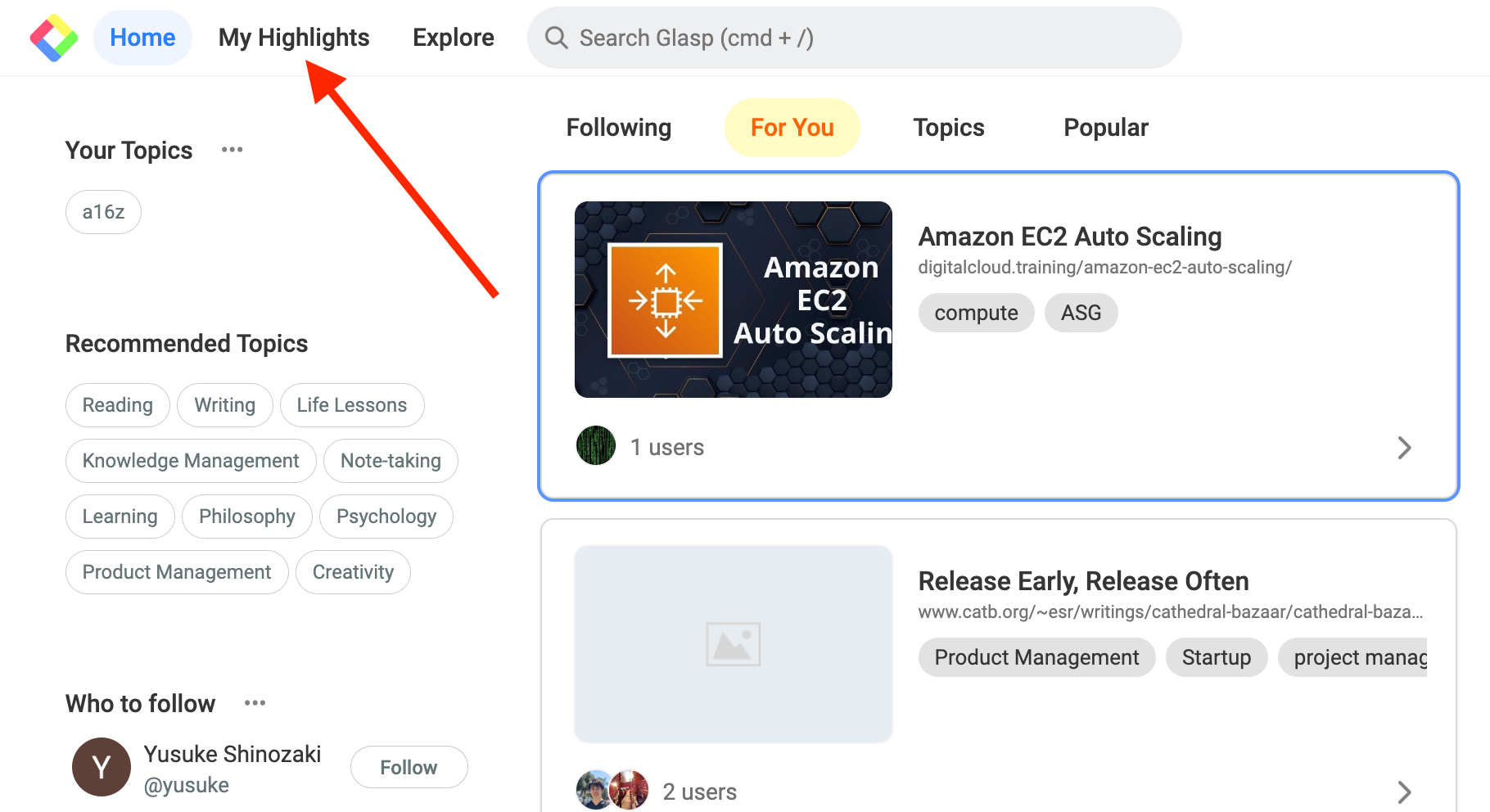Image resolution: width=1490 pixels, height=812 pixels.
Task: Expand Amazon EC2 card with chevron arrow
Action: [1404, 448]
